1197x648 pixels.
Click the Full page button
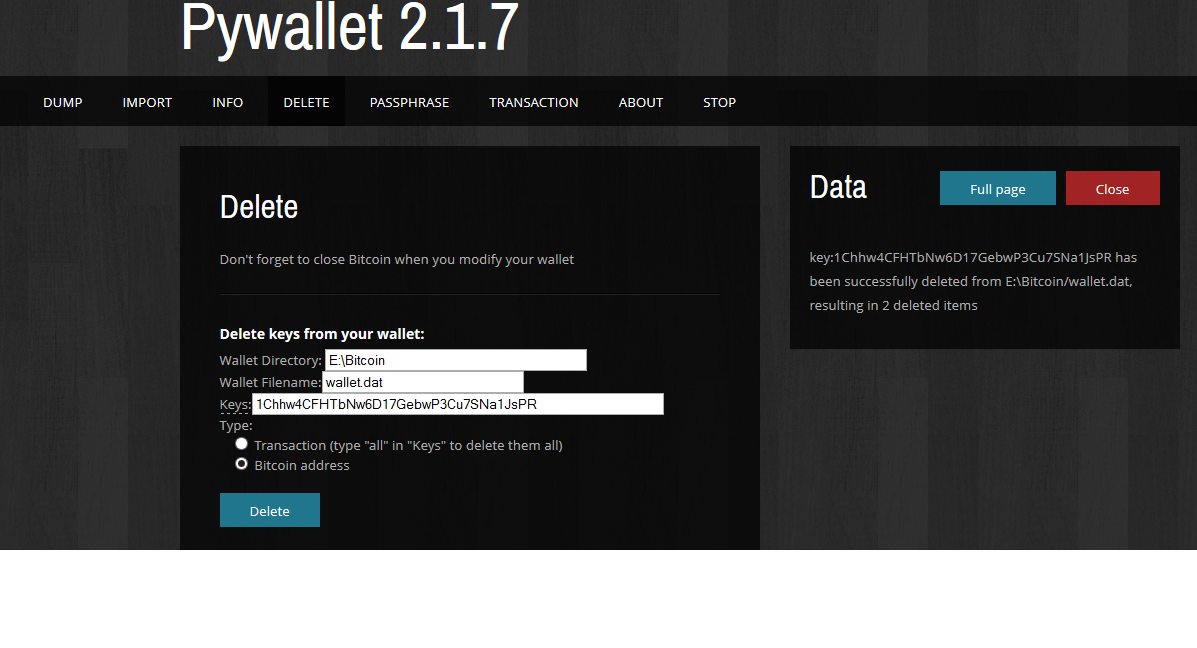[997, 189]
